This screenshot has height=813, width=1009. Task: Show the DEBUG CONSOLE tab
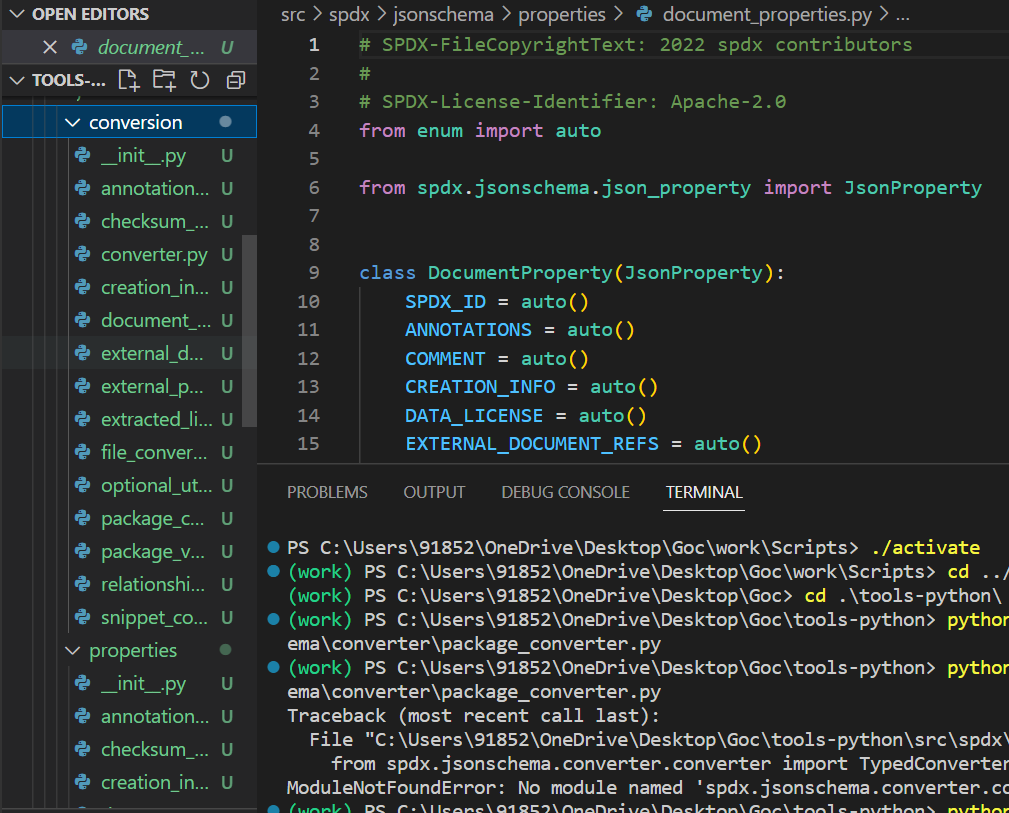click(565, 492)
